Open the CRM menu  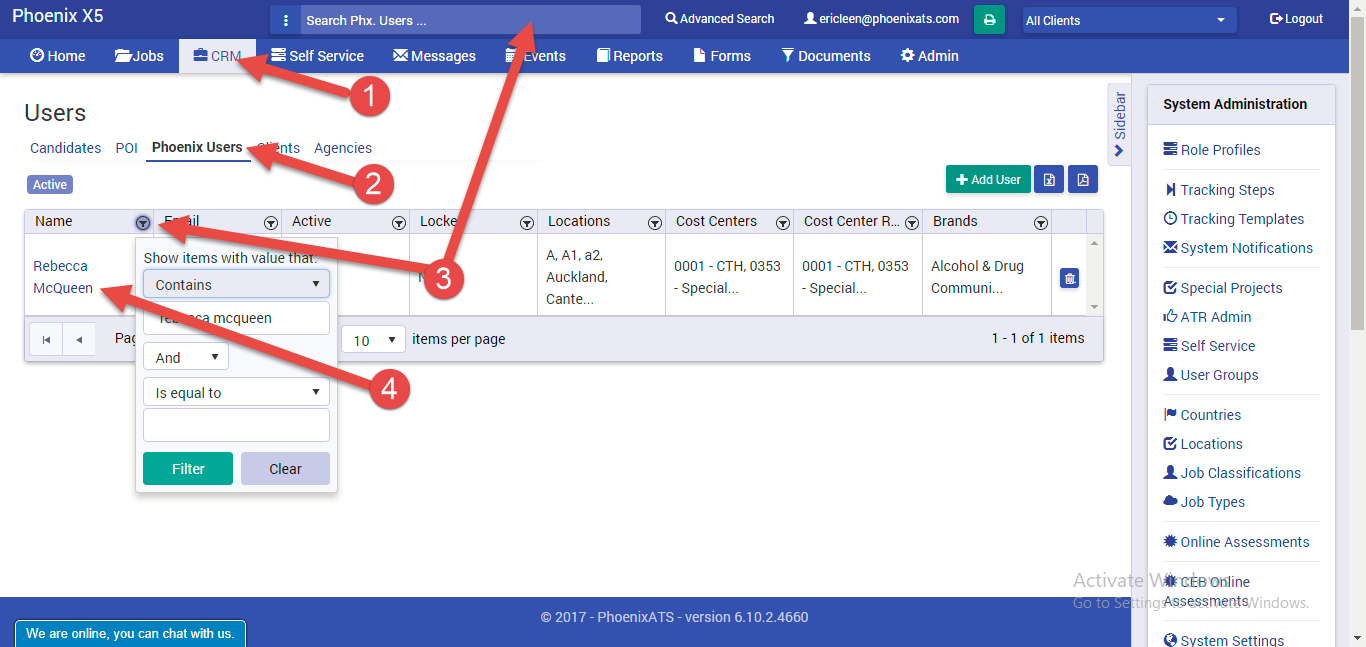click(217, 56)
